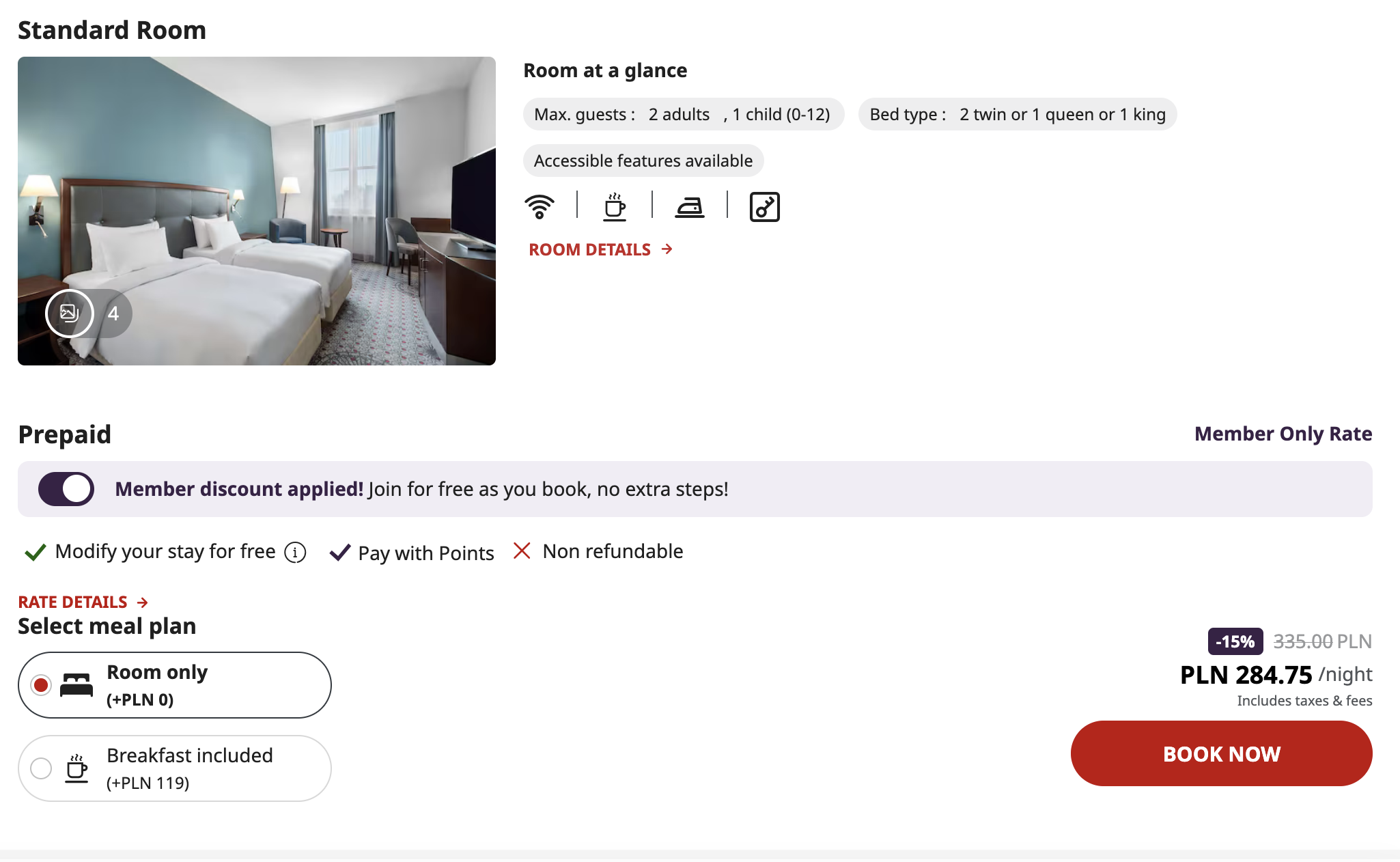This screenshot has height=862, width=1400.
Task: Toggle the Member discount switch off
Action: click(x=66, y=489)
